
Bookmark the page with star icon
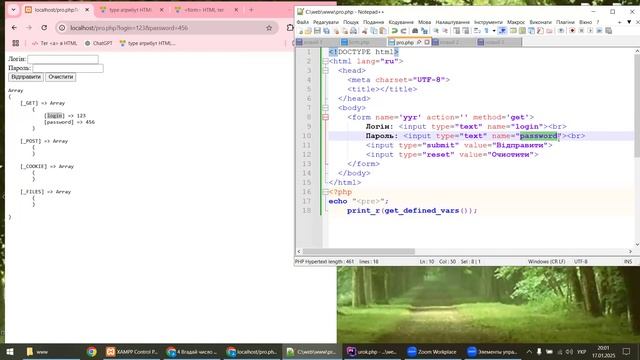(269, 28)
